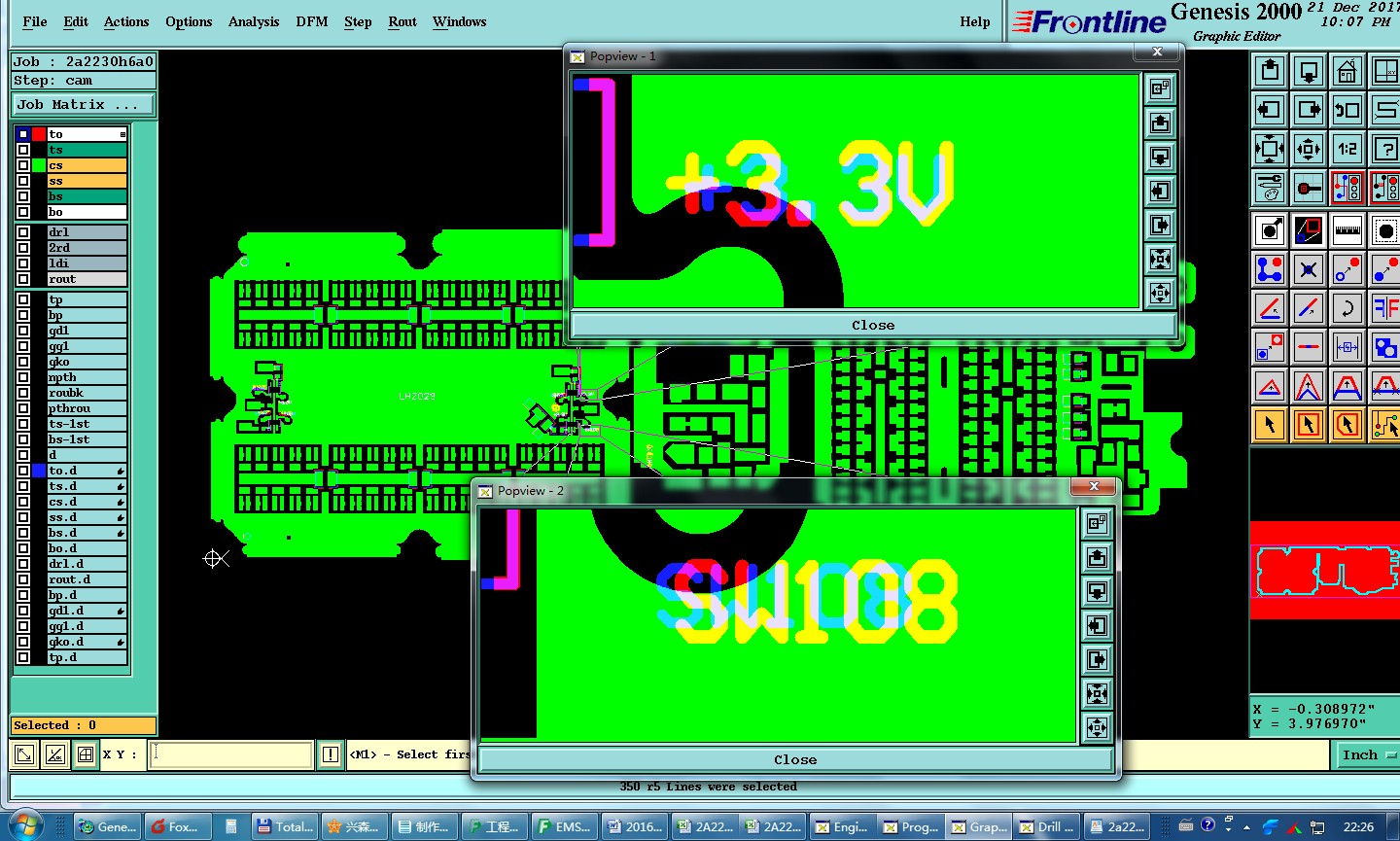Click the XY coordinate input field
The height and width of the screenshot is (841, 1400).
pos(231,754)
